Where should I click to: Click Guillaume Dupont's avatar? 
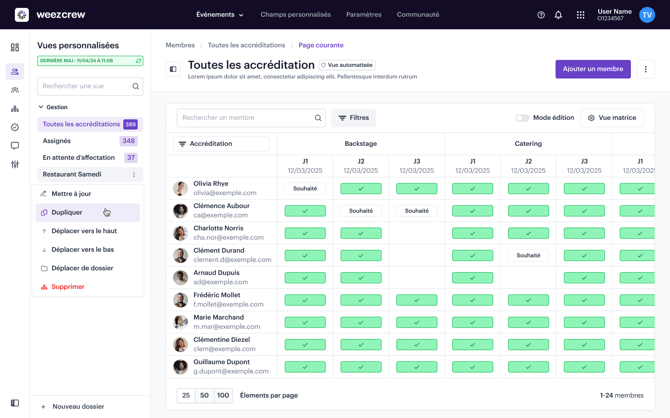coord(180,366)
